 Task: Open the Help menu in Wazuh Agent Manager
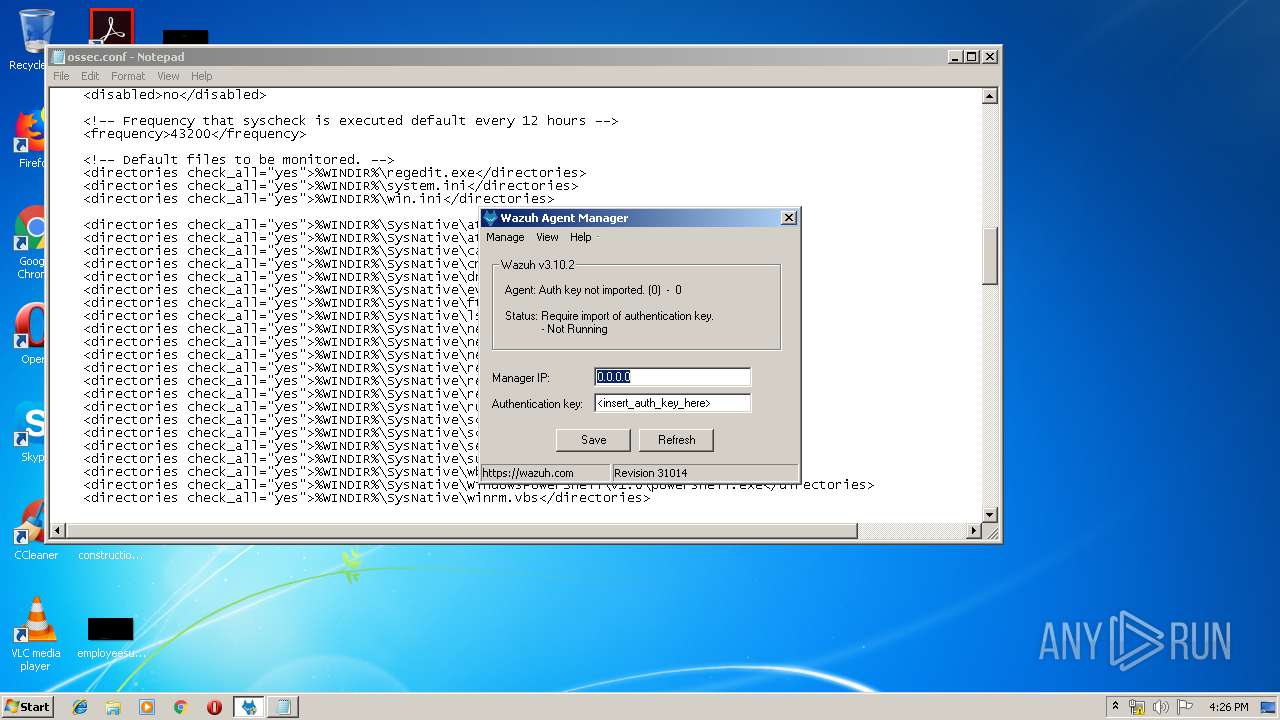tap(581, 237)
